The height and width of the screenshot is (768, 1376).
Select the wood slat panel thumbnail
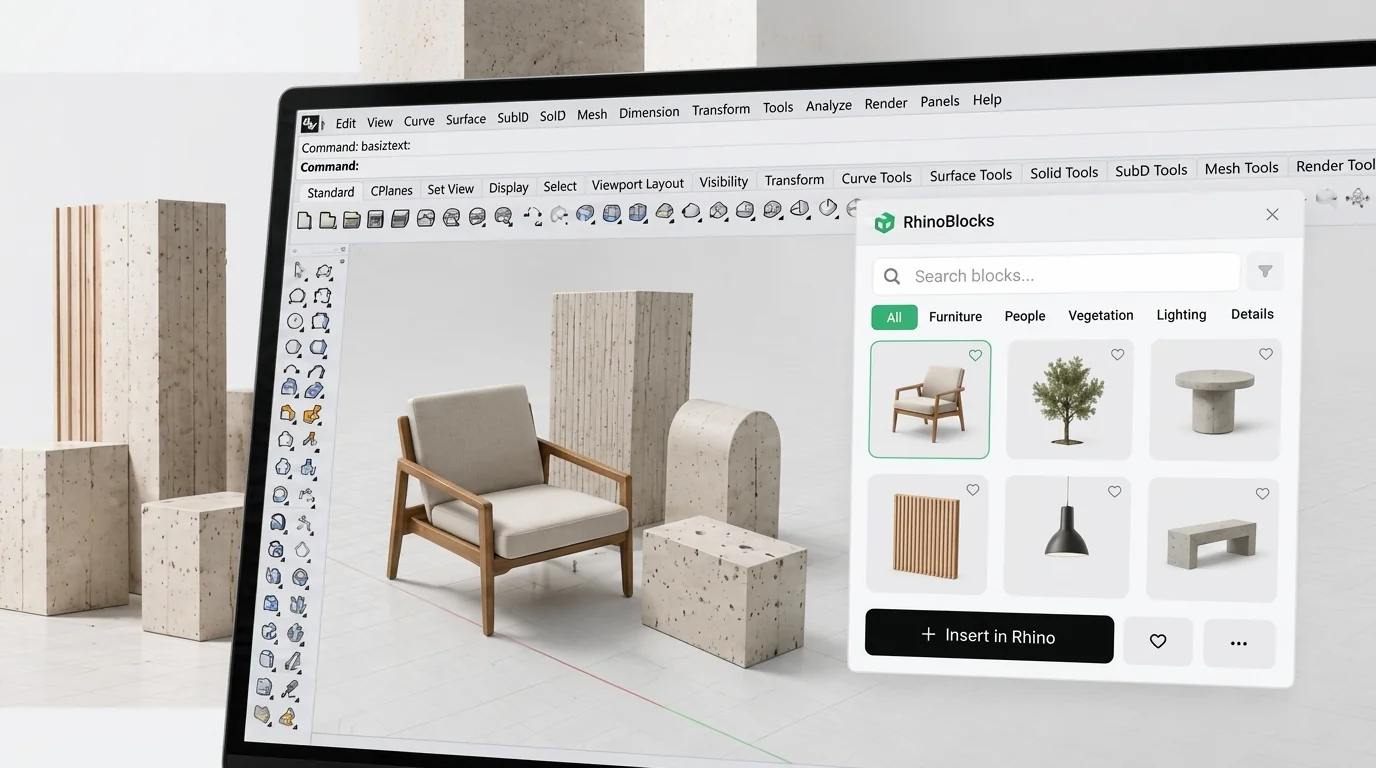(927, 535)
